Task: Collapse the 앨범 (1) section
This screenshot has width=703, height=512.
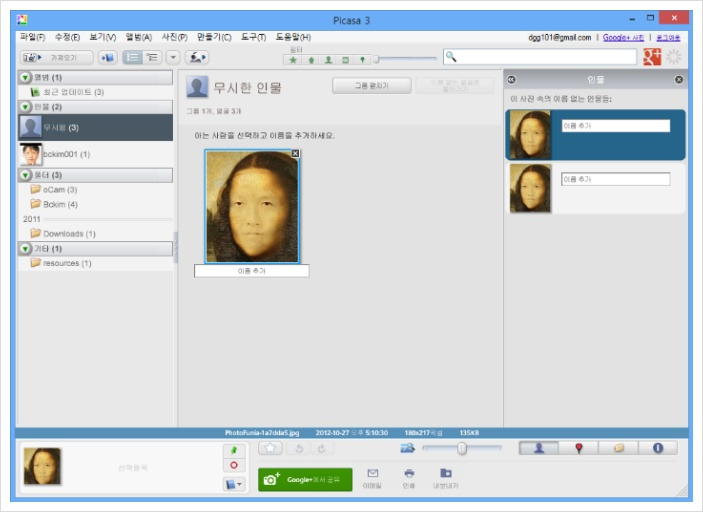Action: pos(26,78)
